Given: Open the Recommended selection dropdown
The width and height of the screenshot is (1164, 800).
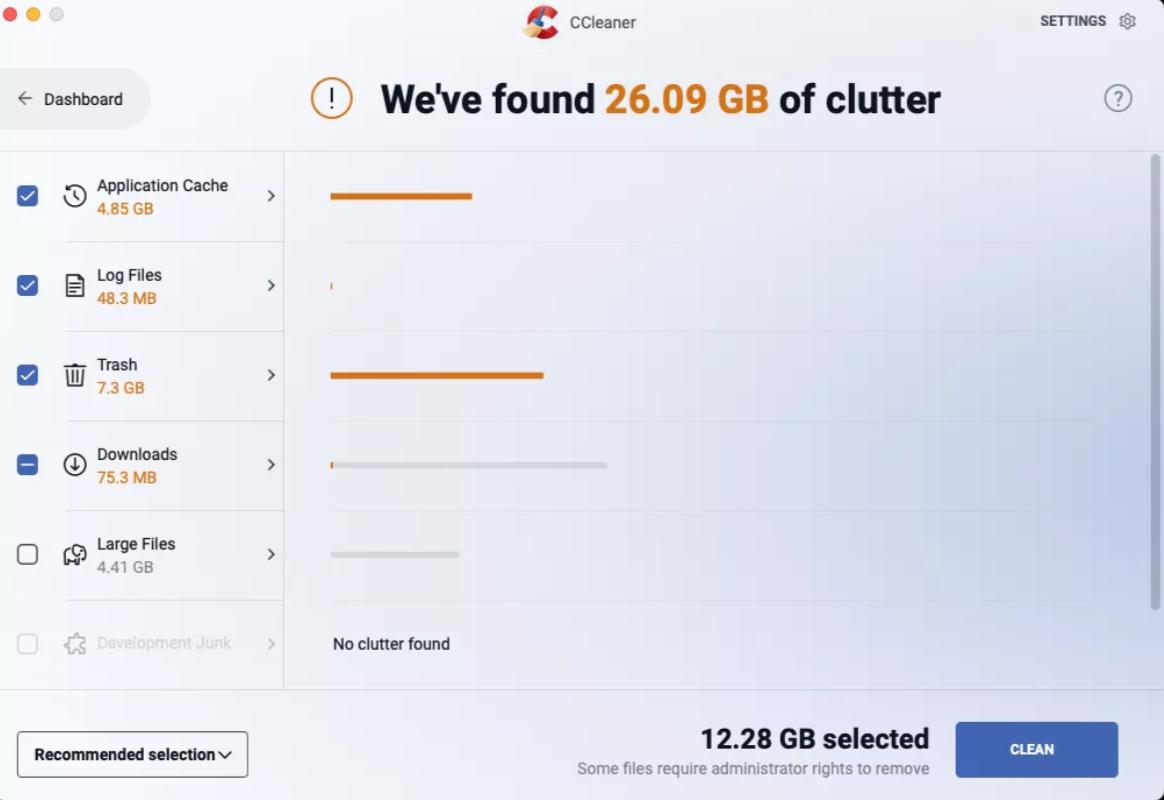Looking at the screenshot, I should pos(132,754).
